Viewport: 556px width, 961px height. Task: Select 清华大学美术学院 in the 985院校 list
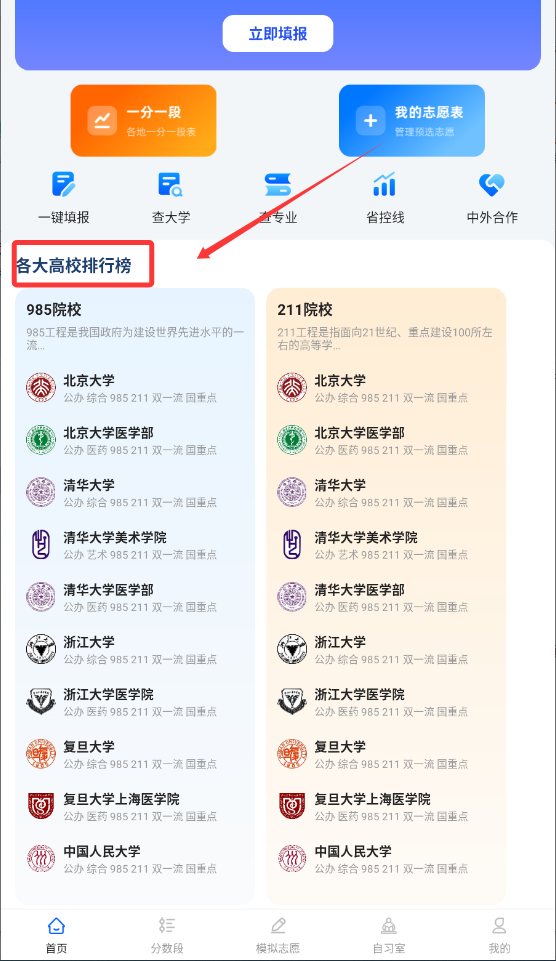pos(123,545)
